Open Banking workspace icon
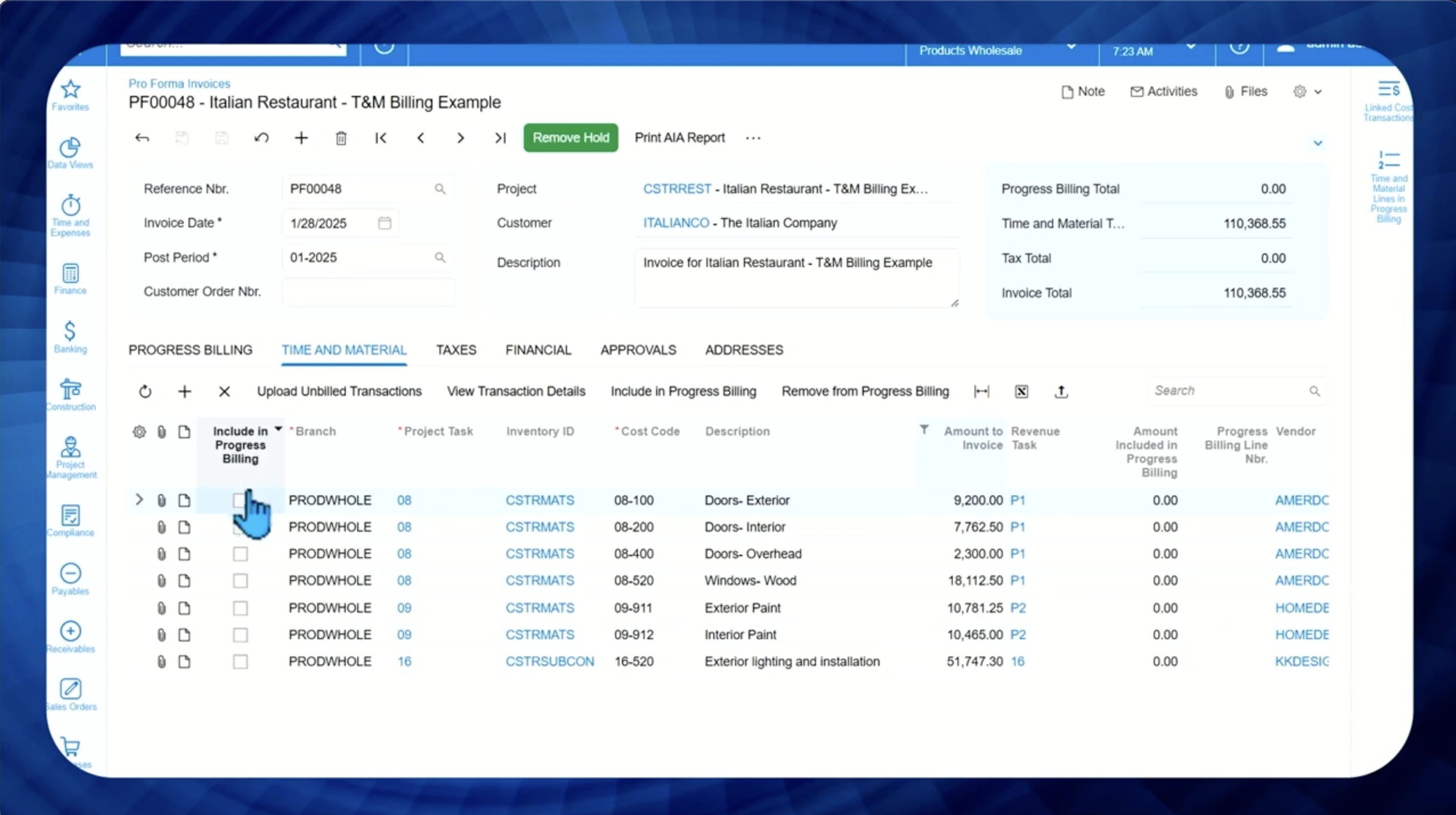The image size is (1456, 815). tap(70, 337)
